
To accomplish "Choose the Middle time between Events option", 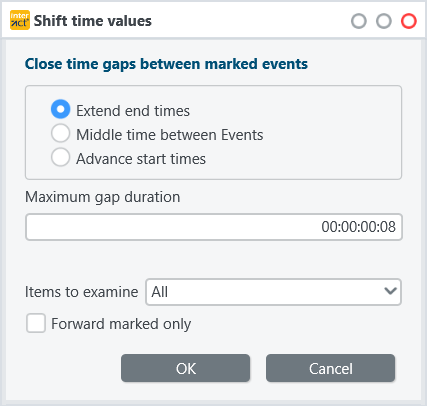I will click(x=60, y=133).
